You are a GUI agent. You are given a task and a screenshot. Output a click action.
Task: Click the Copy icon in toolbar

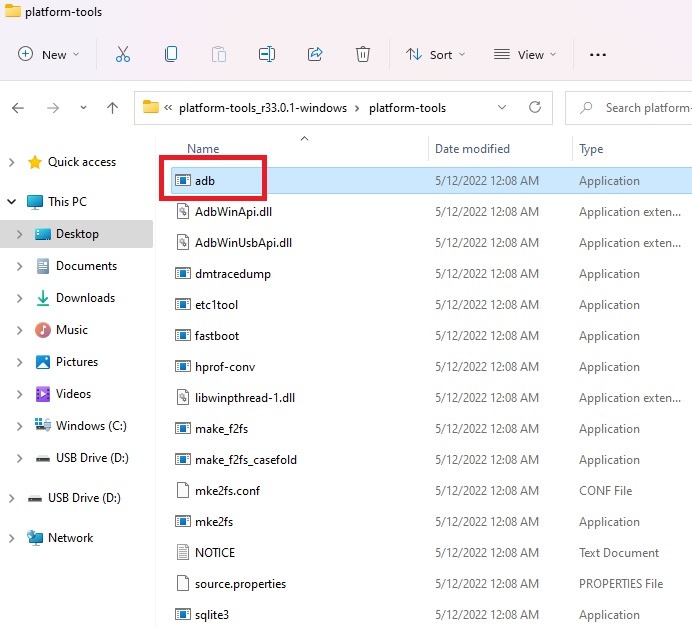[x=171, y=54]
